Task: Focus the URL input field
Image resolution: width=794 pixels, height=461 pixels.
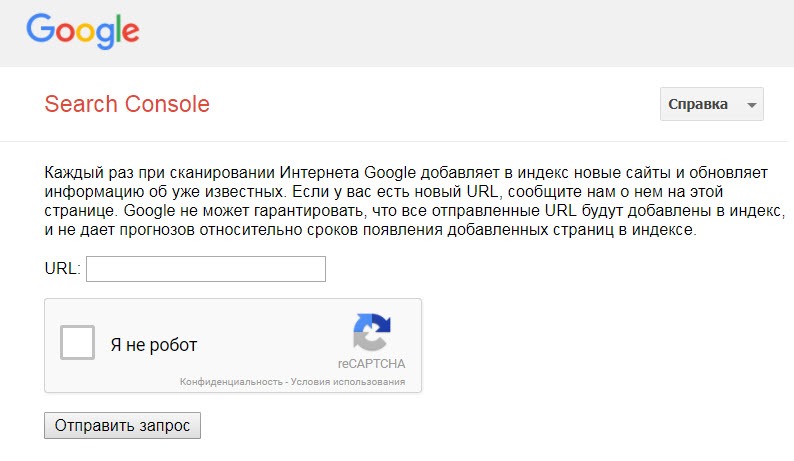Action: point(206,269)
